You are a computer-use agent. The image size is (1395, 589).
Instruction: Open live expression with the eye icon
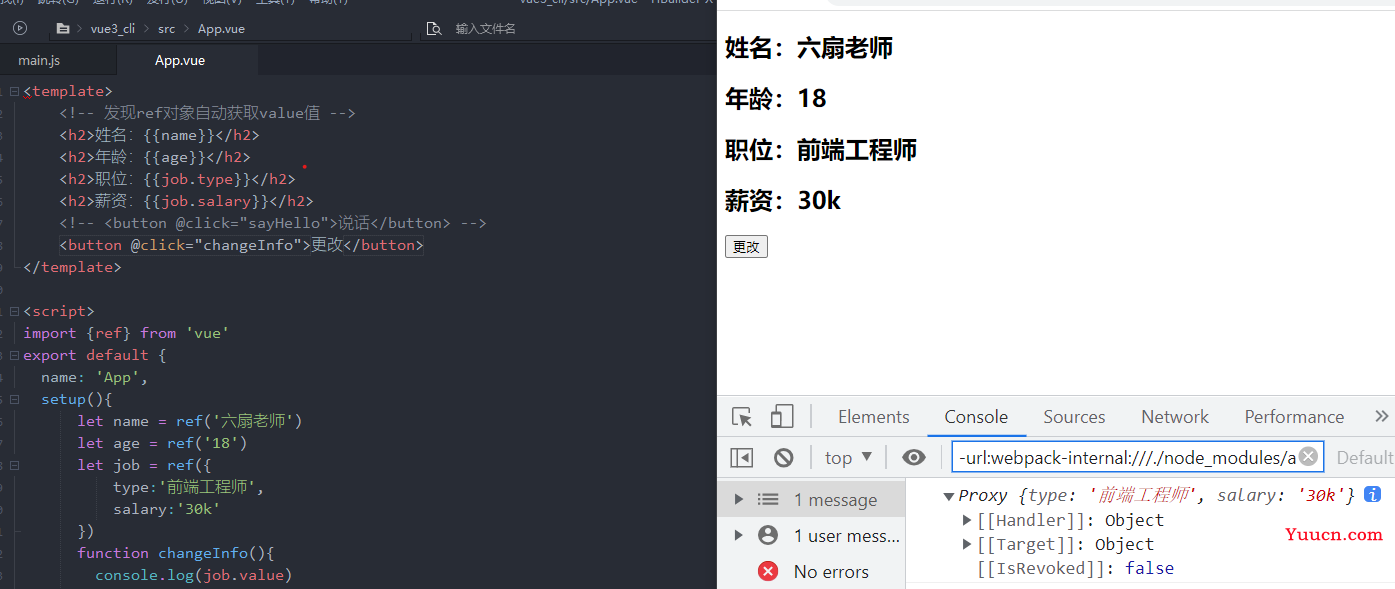tap(914, 458)
